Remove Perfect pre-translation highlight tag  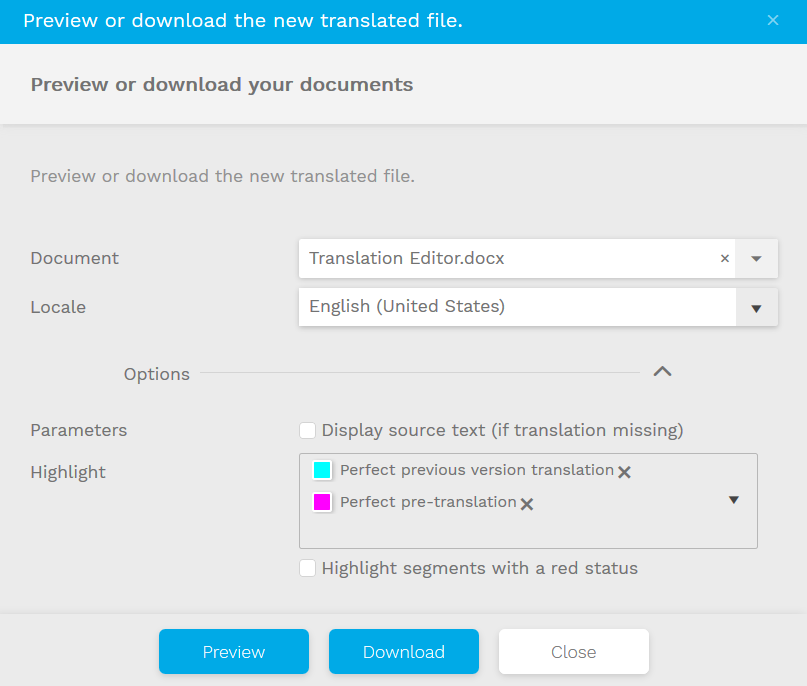pyautogui.click(x=527, y=504)
